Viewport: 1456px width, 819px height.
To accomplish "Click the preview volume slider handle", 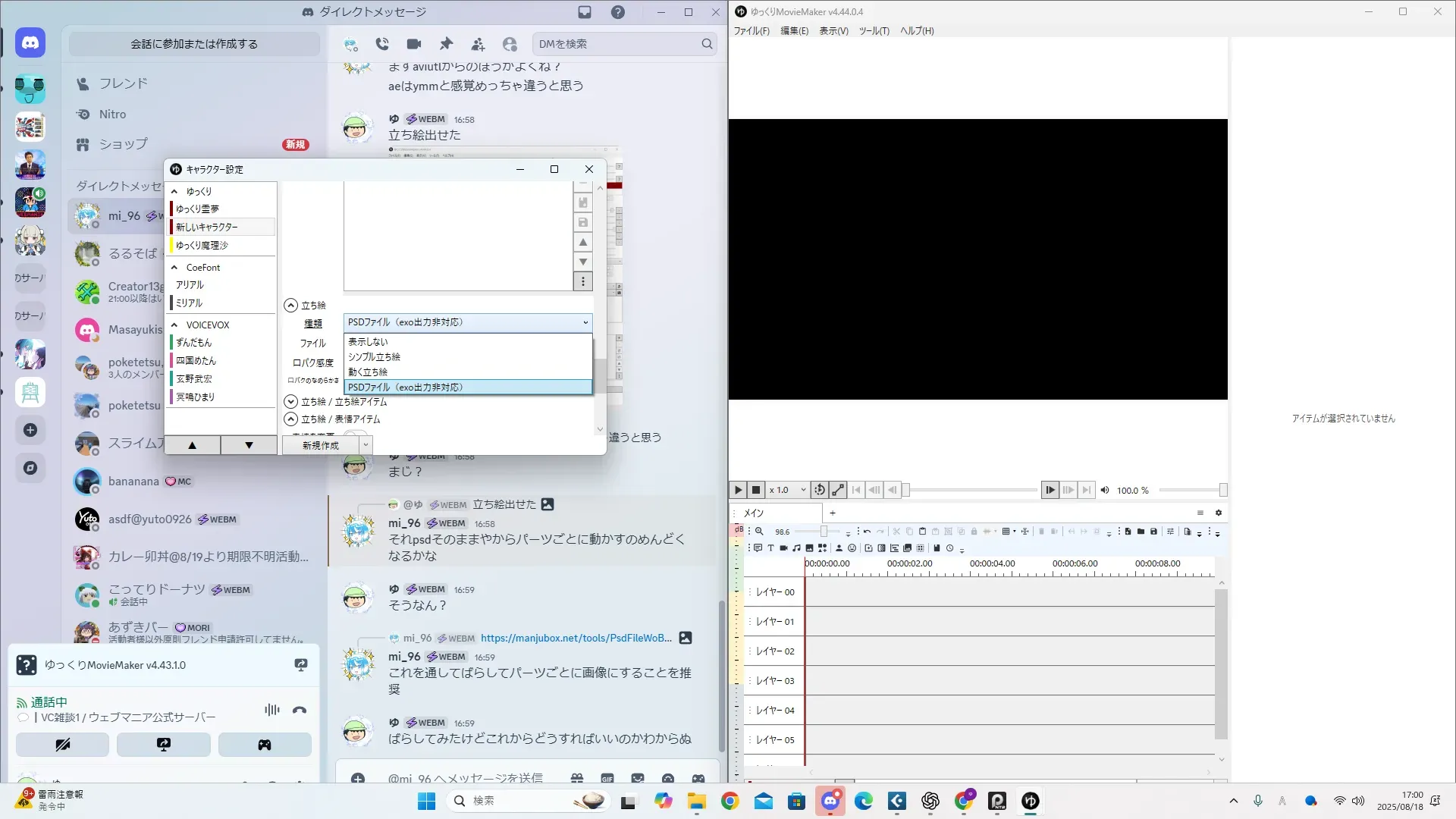I will pyautogui.click(x=1222, y=490).
